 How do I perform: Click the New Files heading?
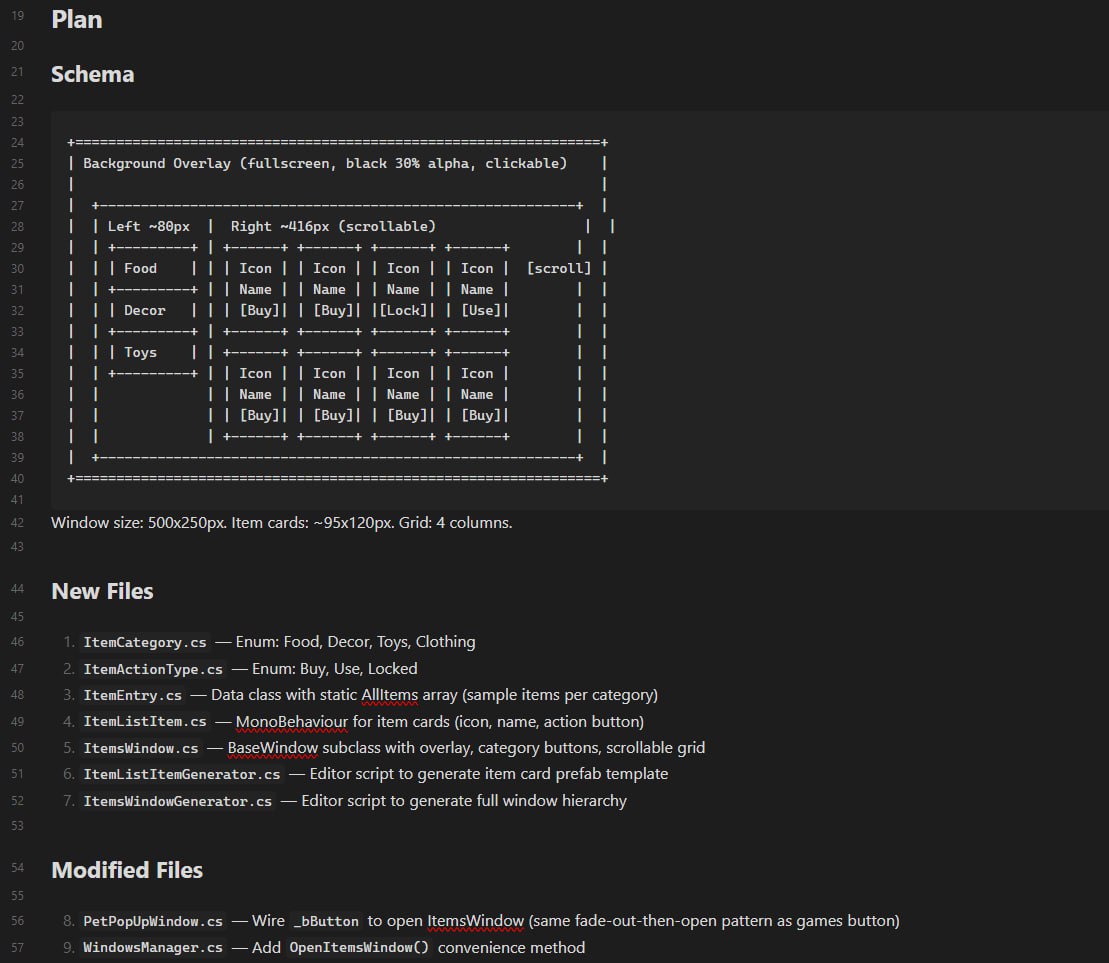click(102, 591)
